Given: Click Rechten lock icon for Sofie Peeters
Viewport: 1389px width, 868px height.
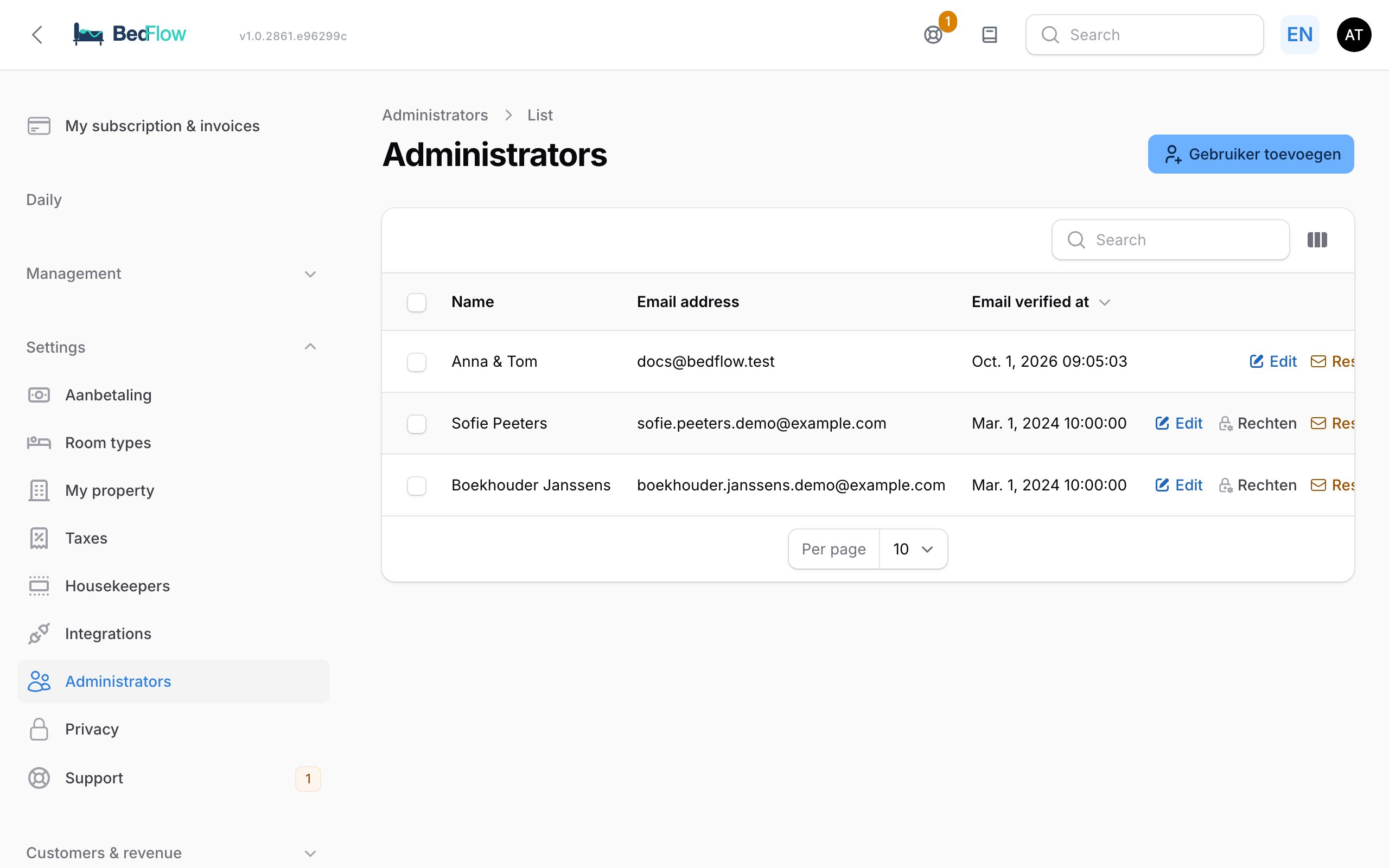Looking at the screenshot, I should point(1226,424).
